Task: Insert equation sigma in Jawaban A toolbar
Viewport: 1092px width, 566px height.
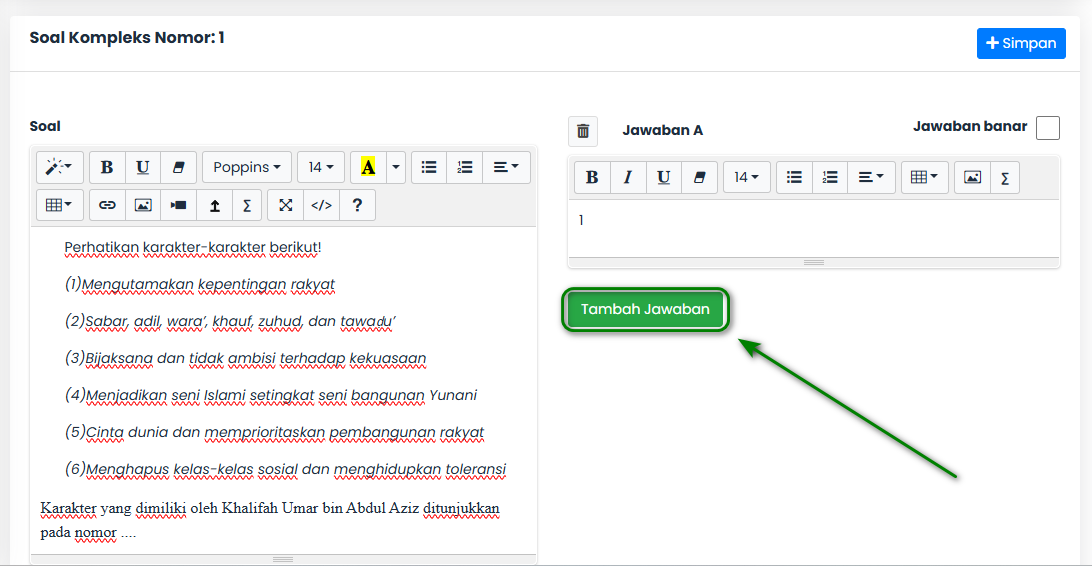Action: 1005,178
